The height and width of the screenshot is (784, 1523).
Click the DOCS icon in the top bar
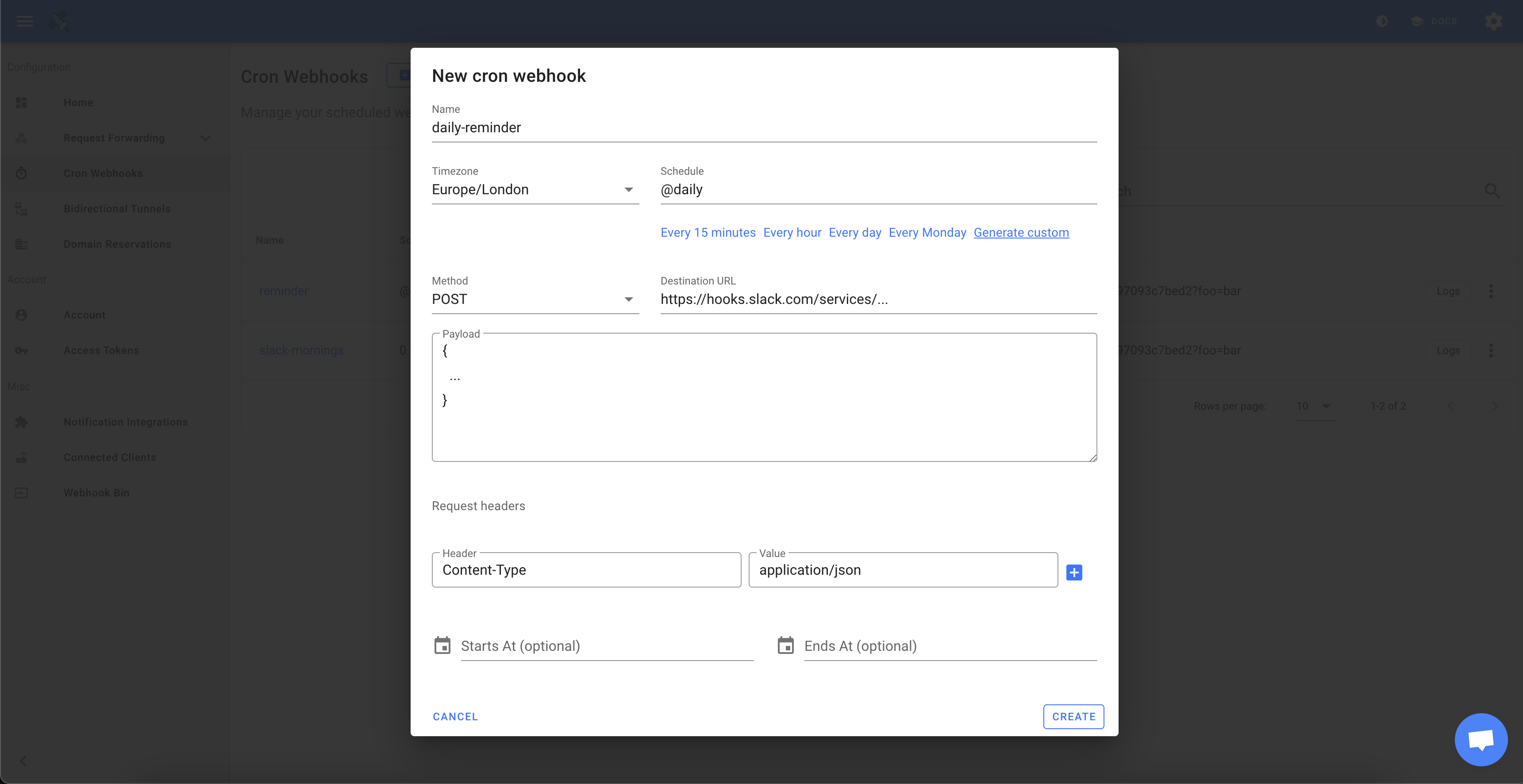coord(1416,21)
